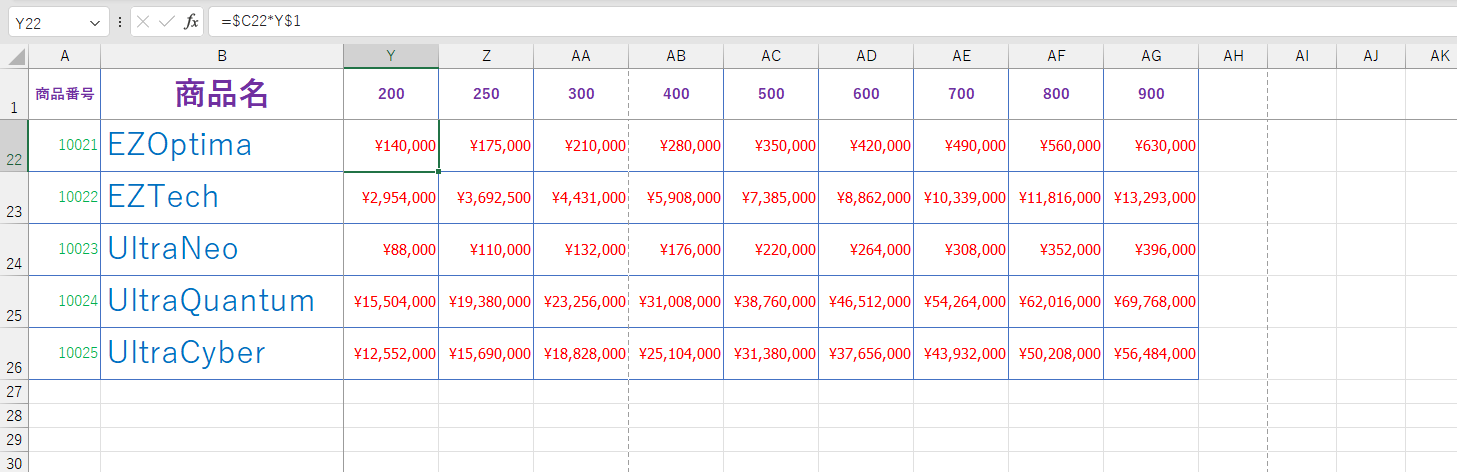
Task: Select the product number 10023 cell
Action: point(65,249)
